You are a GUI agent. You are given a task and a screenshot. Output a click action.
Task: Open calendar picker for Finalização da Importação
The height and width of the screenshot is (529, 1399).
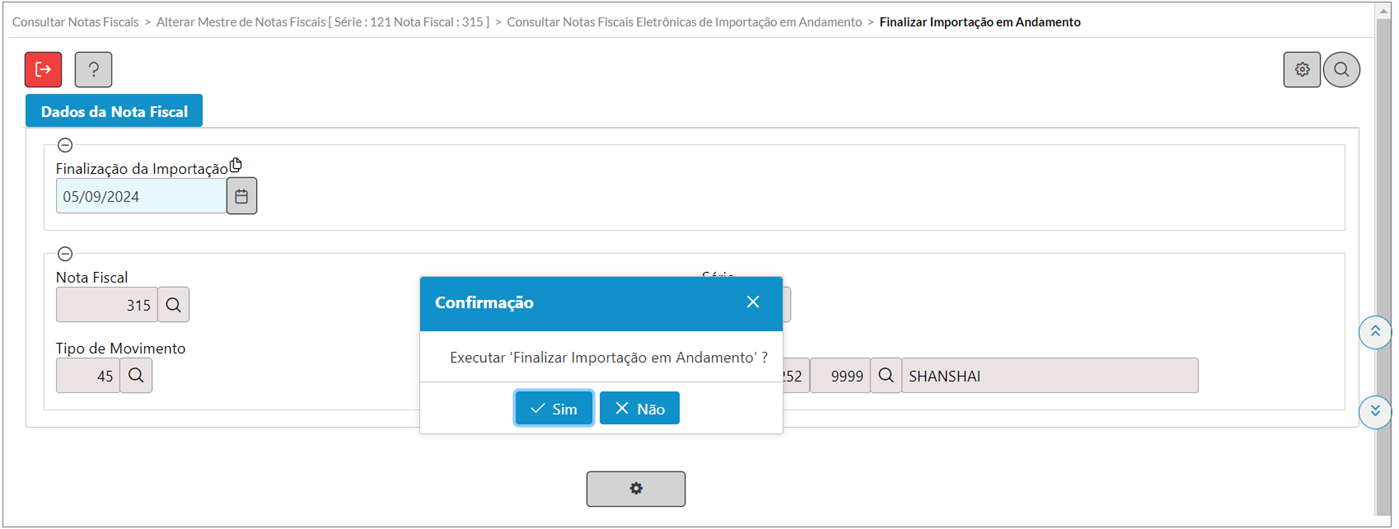tap(241, 196)
